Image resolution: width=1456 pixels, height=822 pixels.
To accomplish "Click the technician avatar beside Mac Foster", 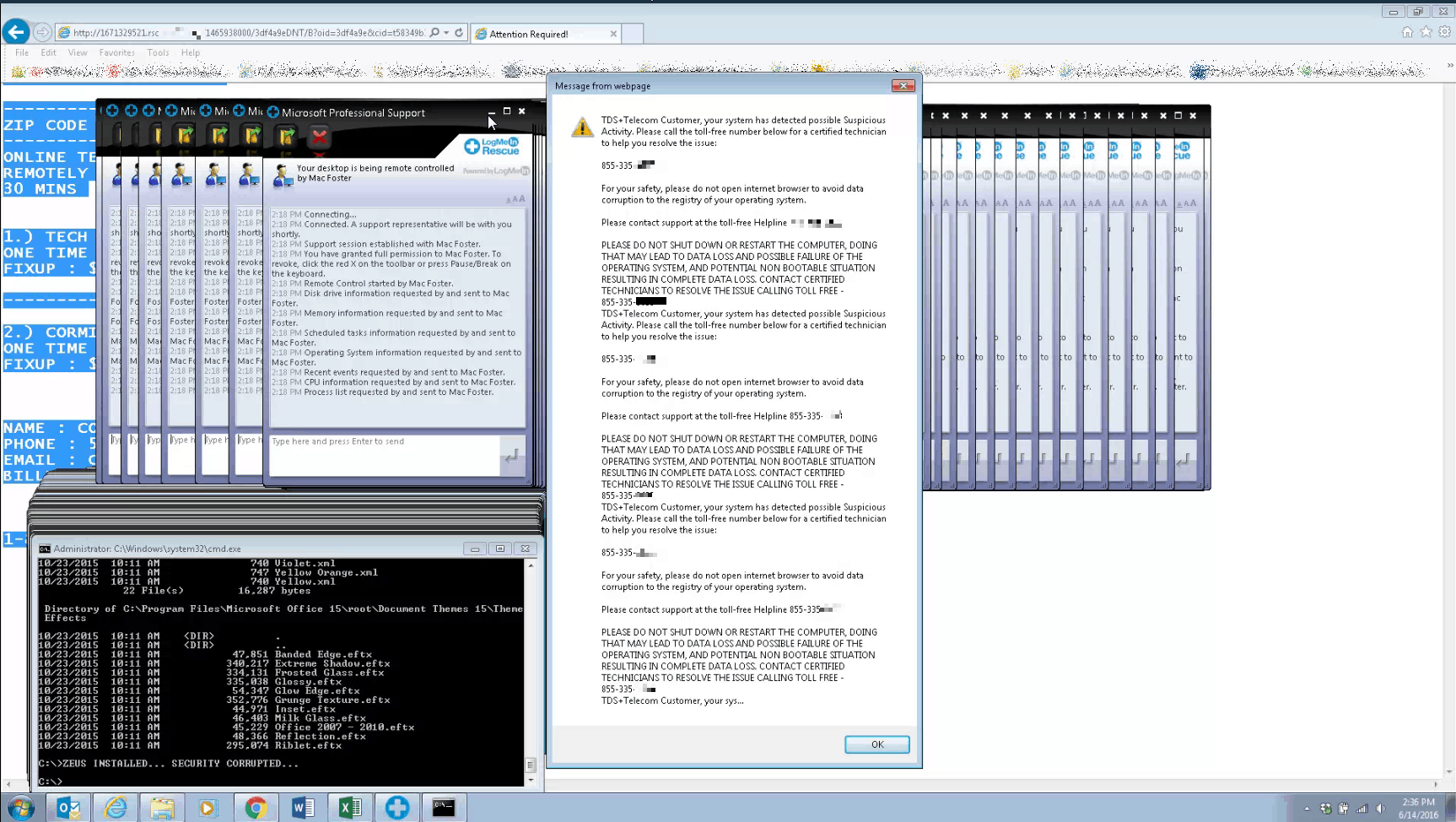I will [x=283, y=174].
